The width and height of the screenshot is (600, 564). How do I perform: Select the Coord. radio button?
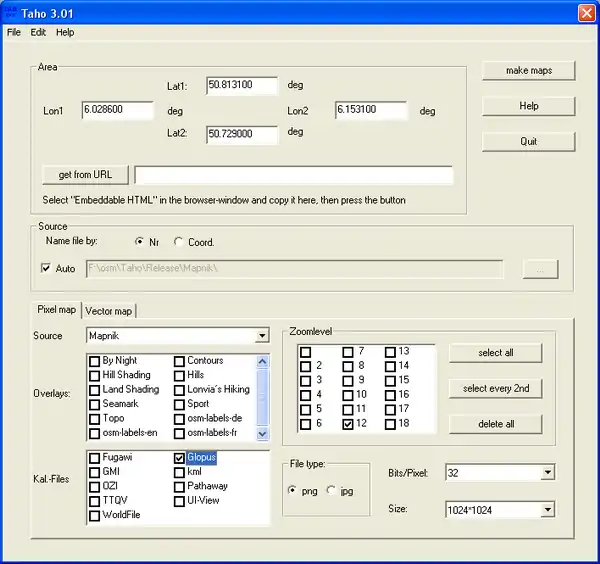tap(179, 242)
